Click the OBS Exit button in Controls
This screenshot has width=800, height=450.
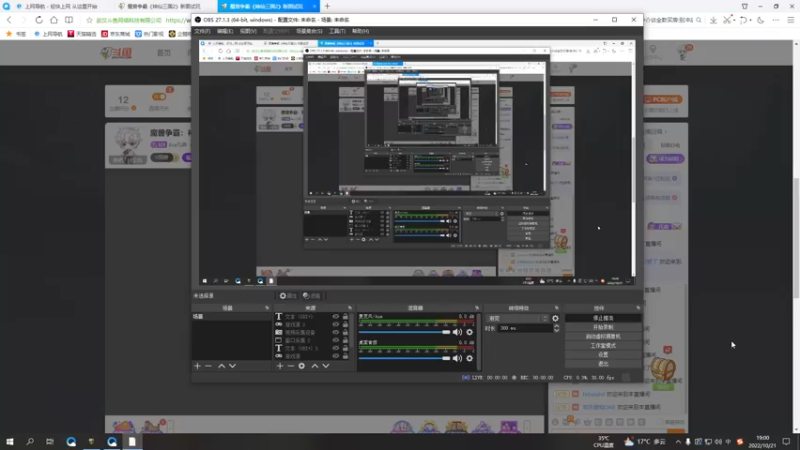[x=603, y=364]
